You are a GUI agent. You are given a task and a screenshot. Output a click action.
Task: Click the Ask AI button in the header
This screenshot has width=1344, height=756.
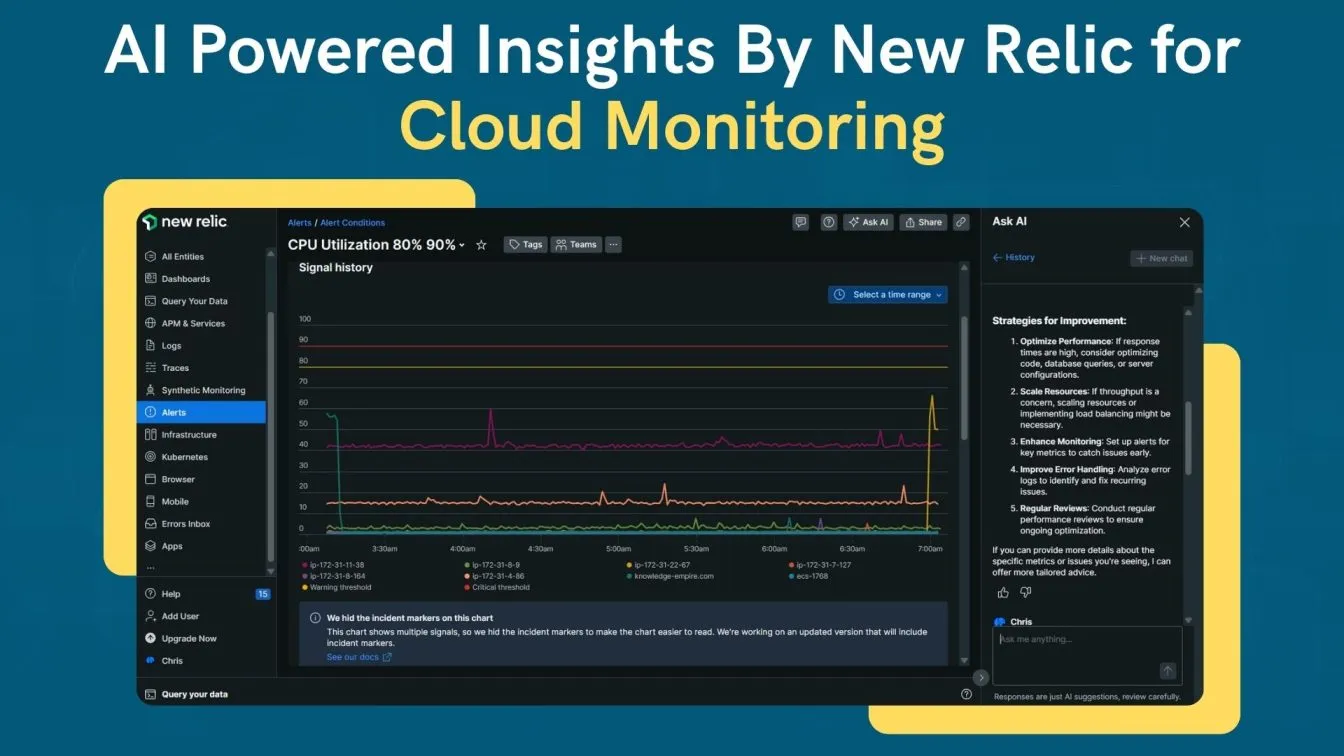coord(868,222)
